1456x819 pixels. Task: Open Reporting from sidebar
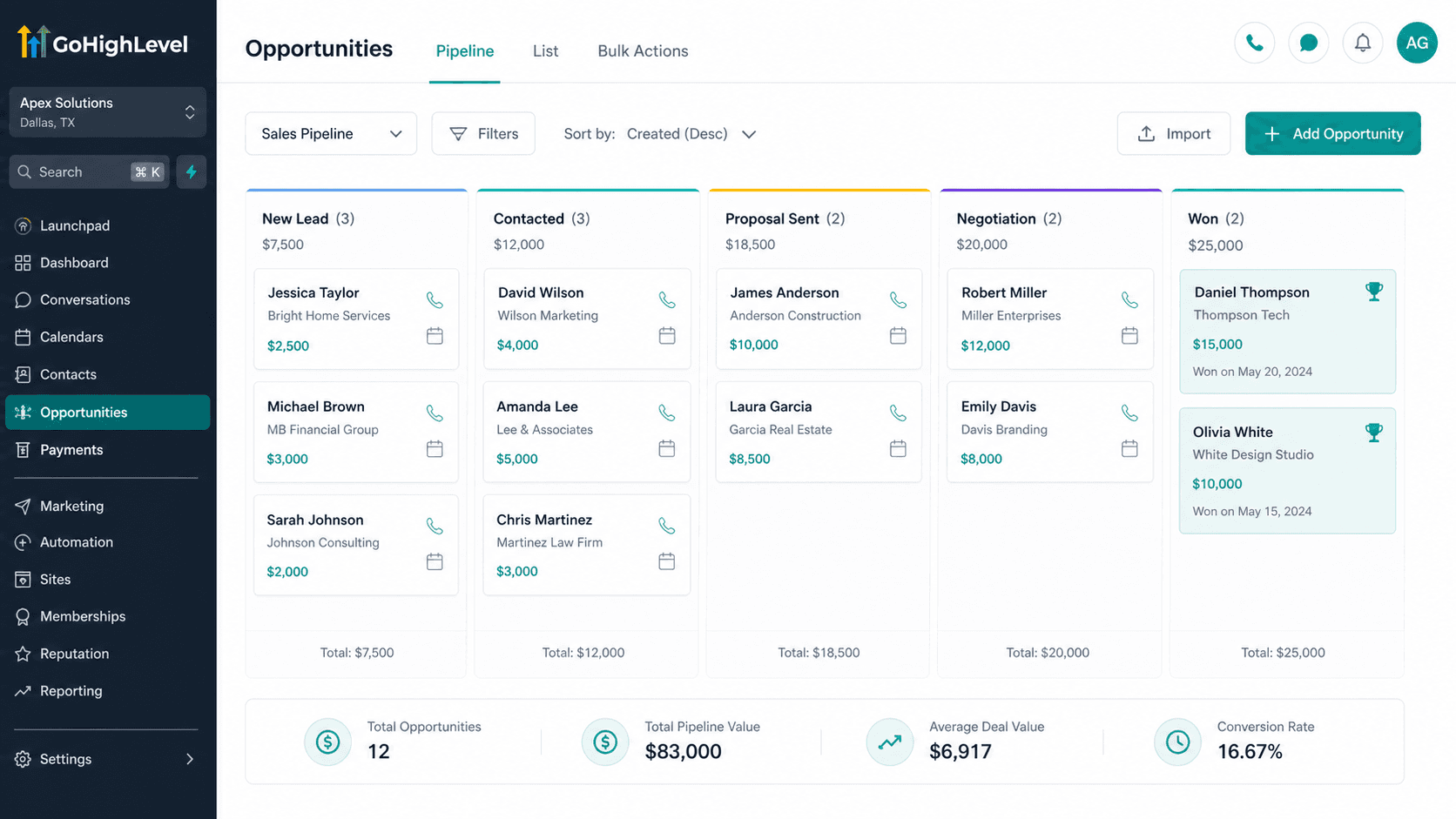[x=108, y=691]
